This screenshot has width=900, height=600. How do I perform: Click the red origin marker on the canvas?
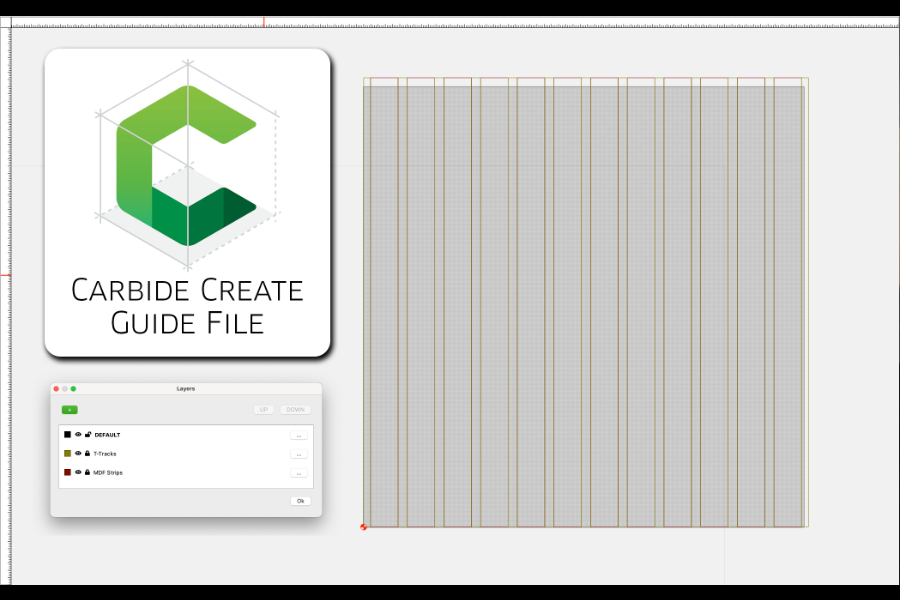click(x=363, y=527)
